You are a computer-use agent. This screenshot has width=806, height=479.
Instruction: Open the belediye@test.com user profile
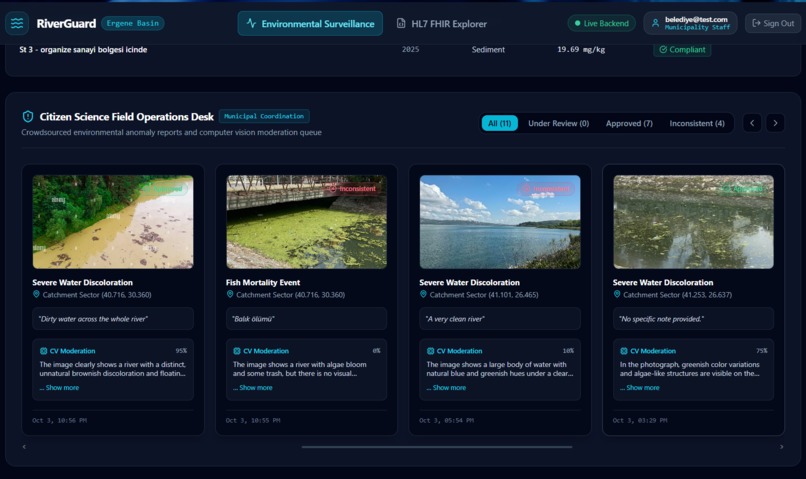(x=690, y=23)
